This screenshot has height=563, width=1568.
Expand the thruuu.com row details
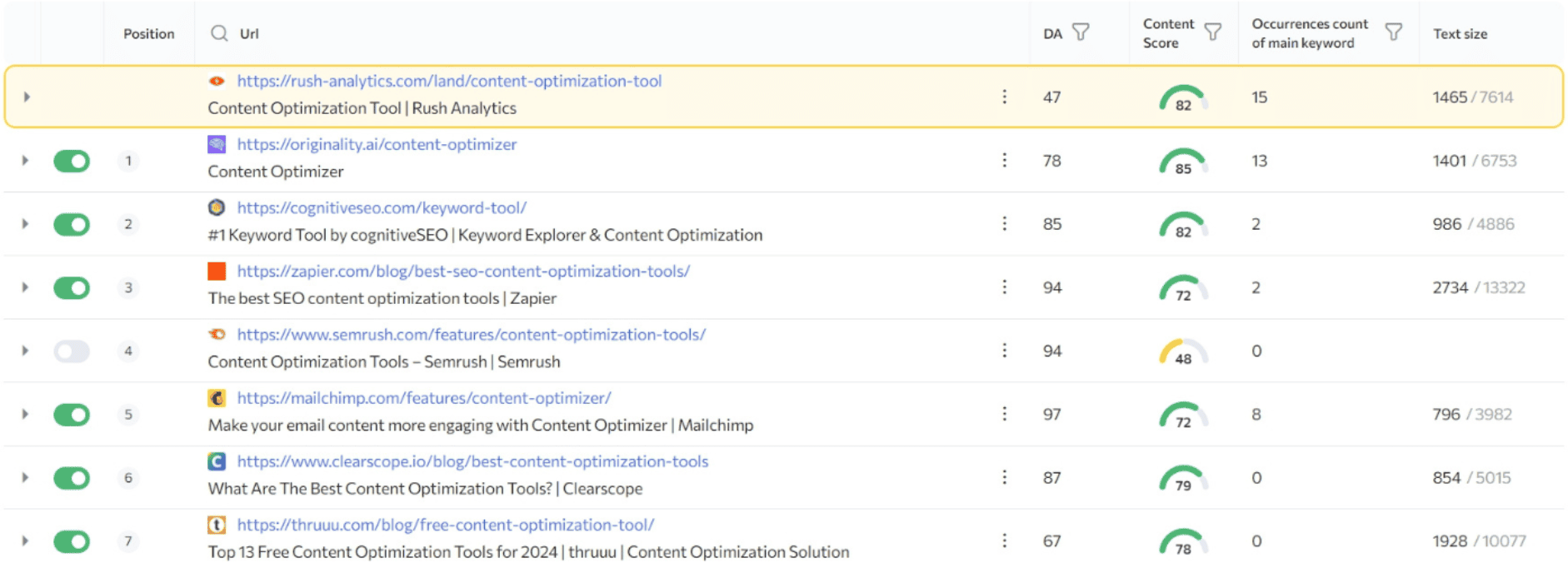[x=25, y=541]
